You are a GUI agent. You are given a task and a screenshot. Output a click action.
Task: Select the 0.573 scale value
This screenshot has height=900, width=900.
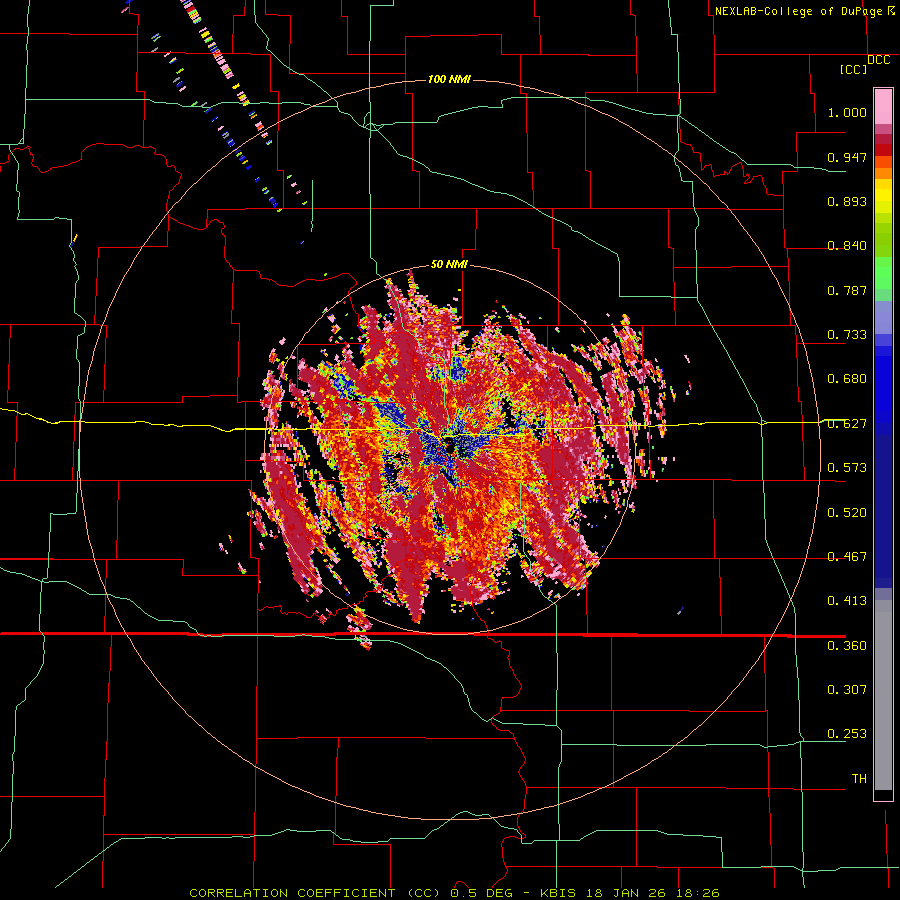[847, 467]
